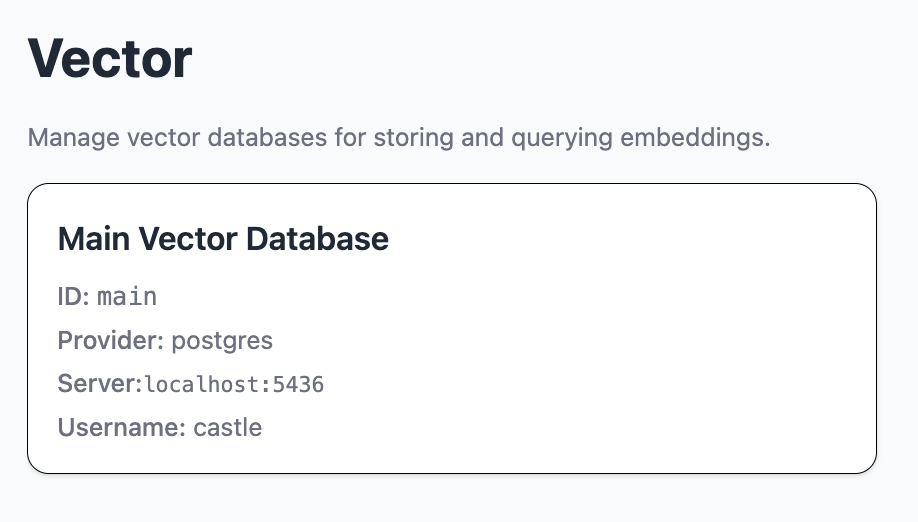Viewport: 918px width, 522px height.
Task: Select the Username label
Action: (121, 428)
